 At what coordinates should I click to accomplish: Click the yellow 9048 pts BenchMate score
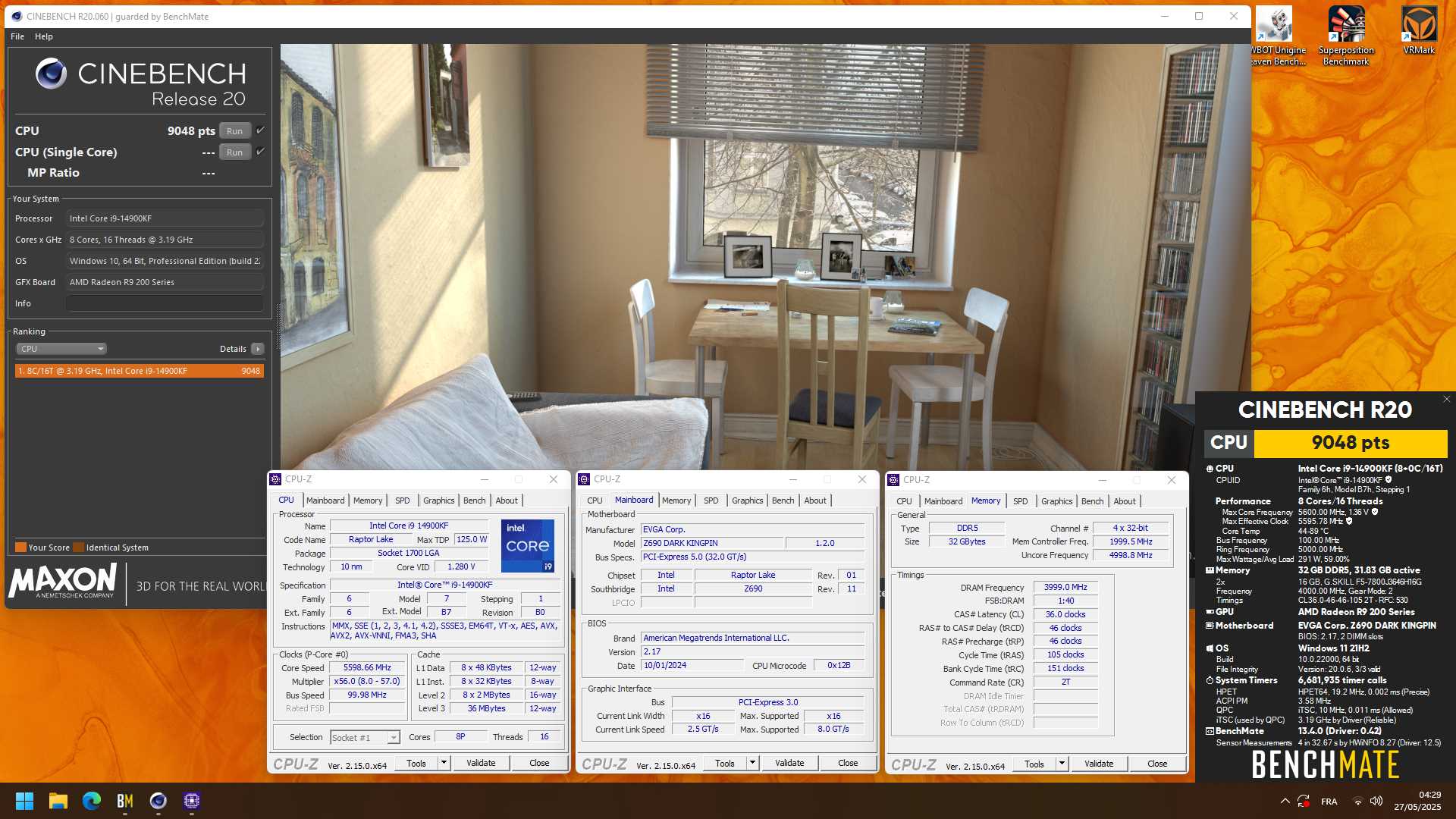(x=1351, y=443)
